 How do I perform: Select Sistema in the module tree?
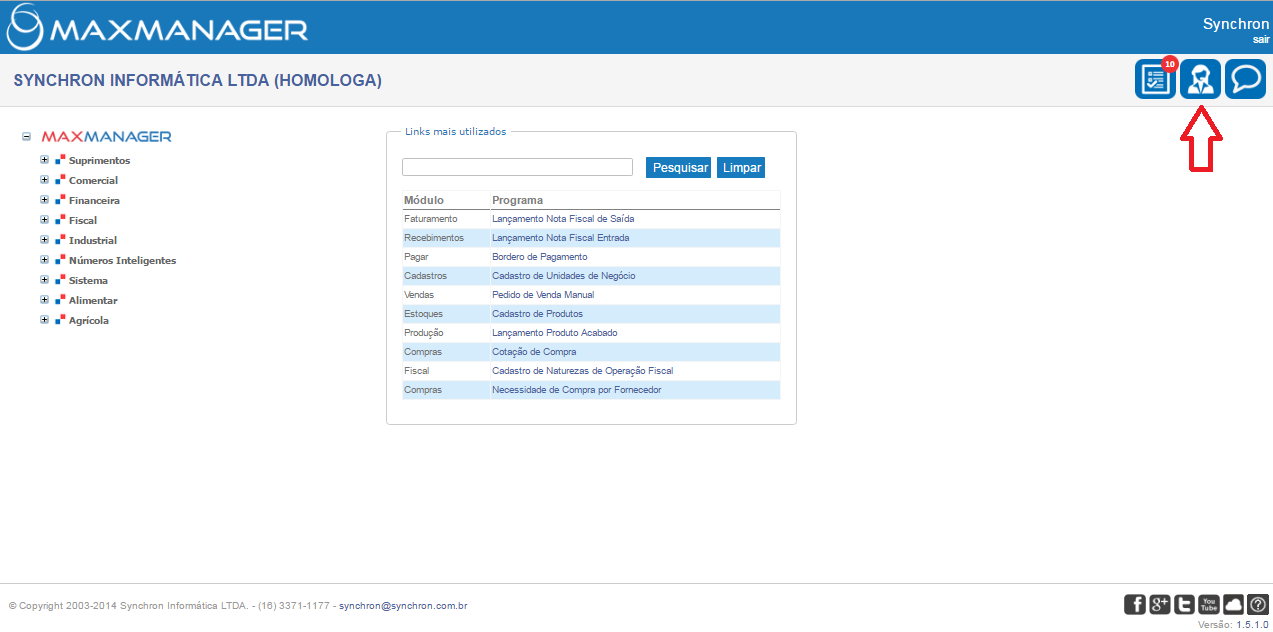[x=88, y=280]
